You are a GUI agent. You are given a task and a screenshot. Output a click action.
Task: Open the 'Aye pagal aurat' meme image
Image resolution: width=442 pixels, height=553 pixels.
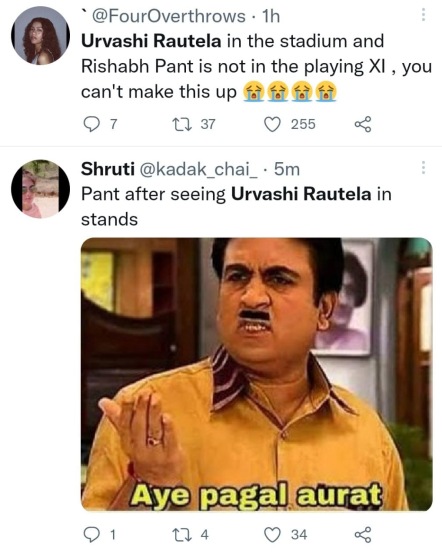[257, 374]
